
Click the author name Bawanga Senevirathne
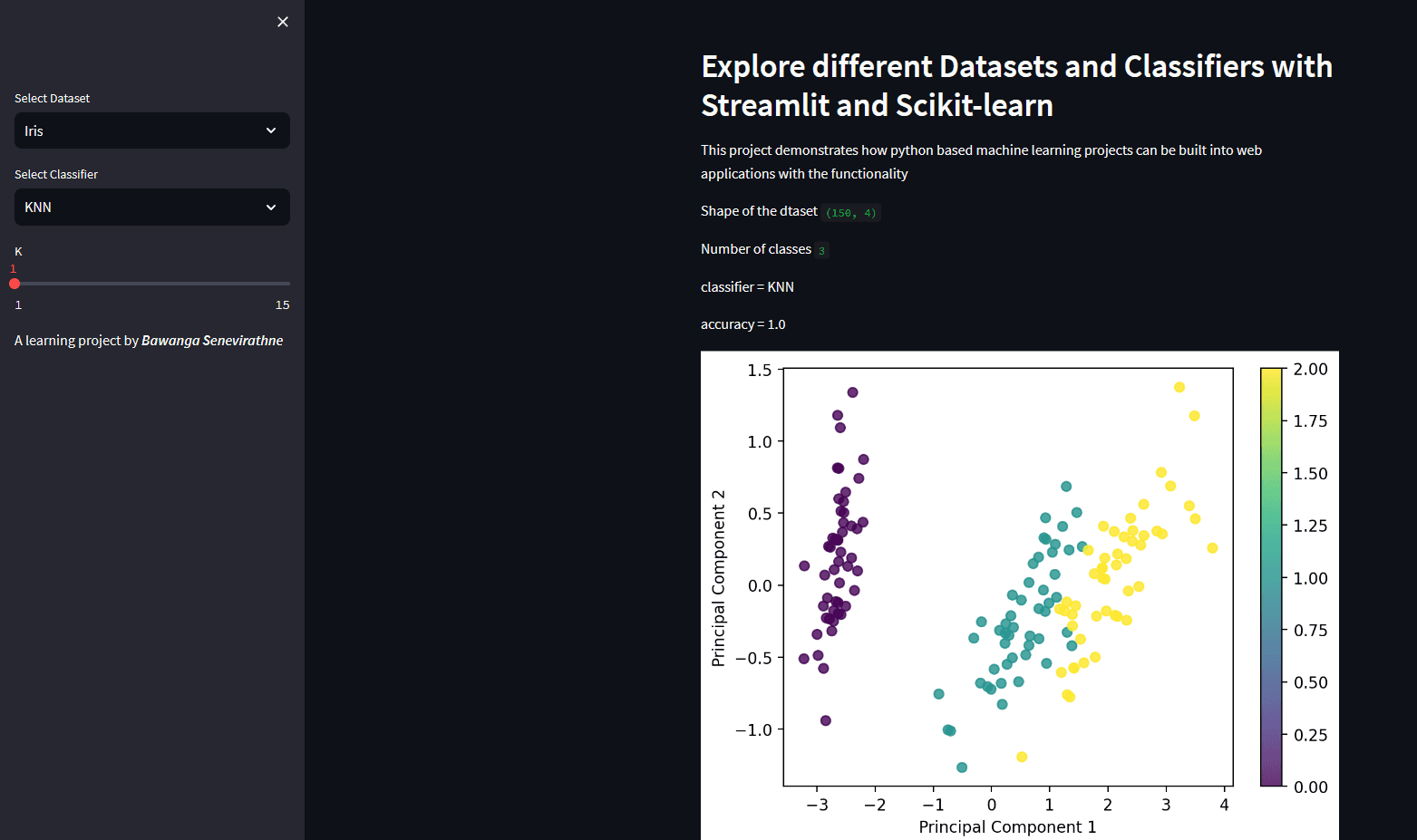point(212,341)
